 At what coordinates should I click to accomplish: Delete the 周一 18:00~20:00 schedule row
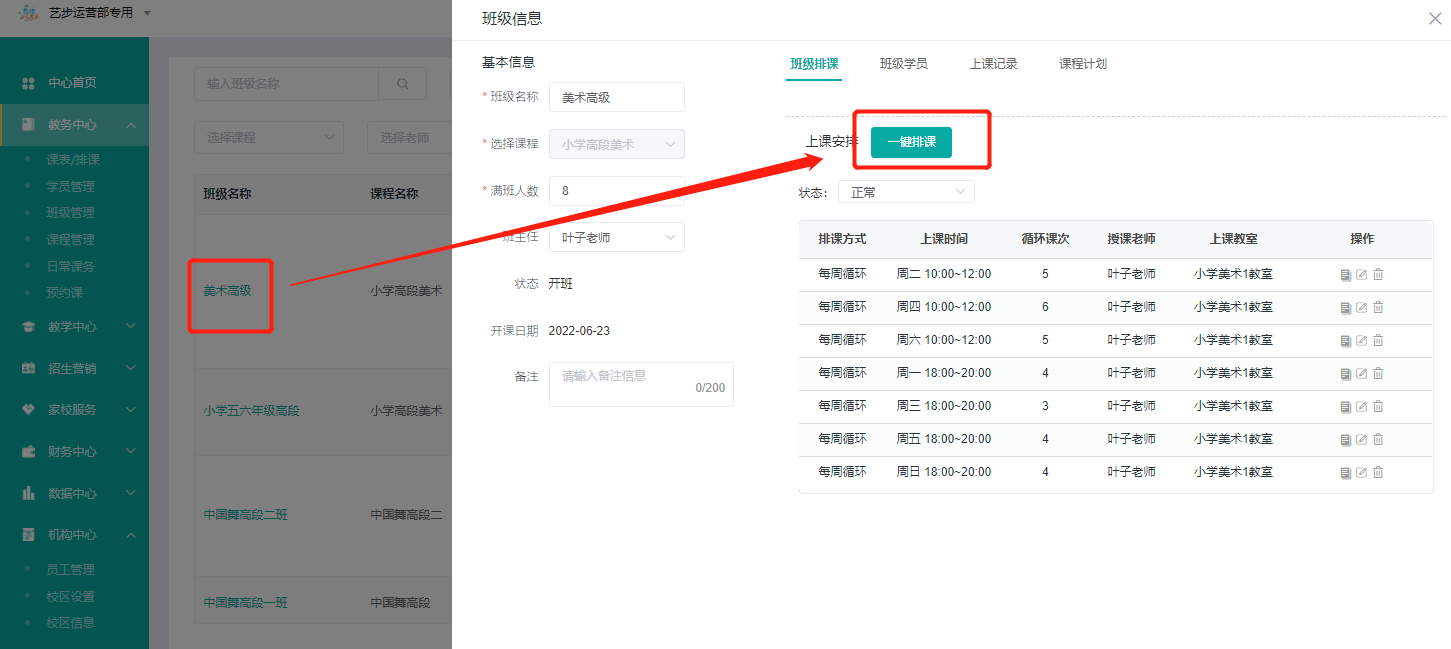pos(1378,373)
